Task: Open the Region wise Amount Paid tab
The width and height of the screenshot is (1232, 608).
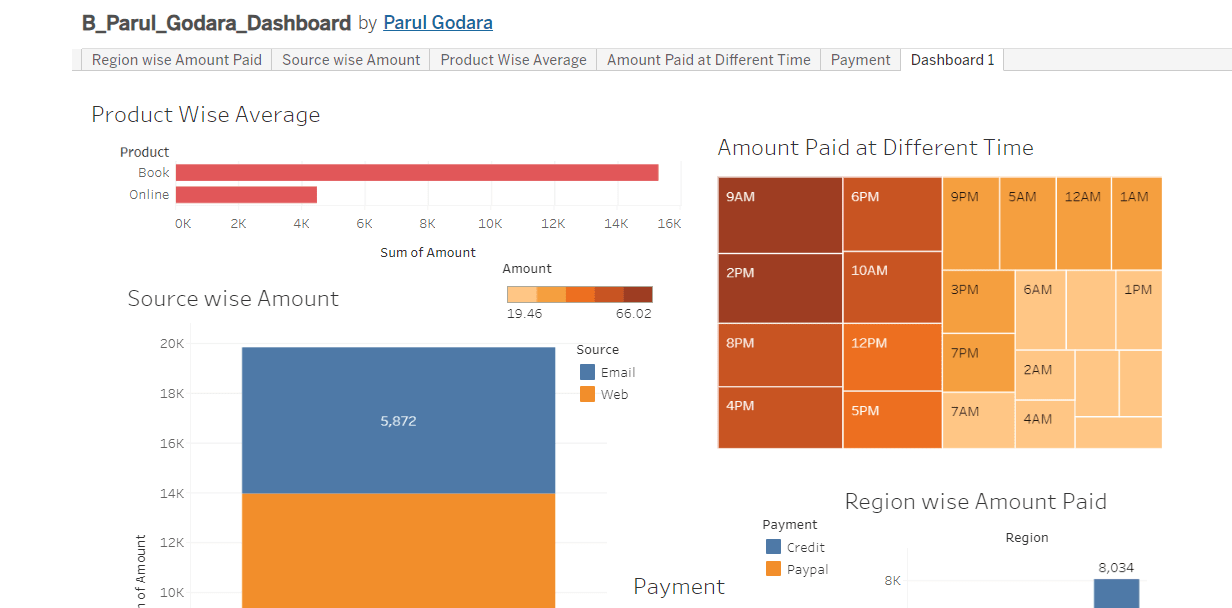Action: pos(176,60)
